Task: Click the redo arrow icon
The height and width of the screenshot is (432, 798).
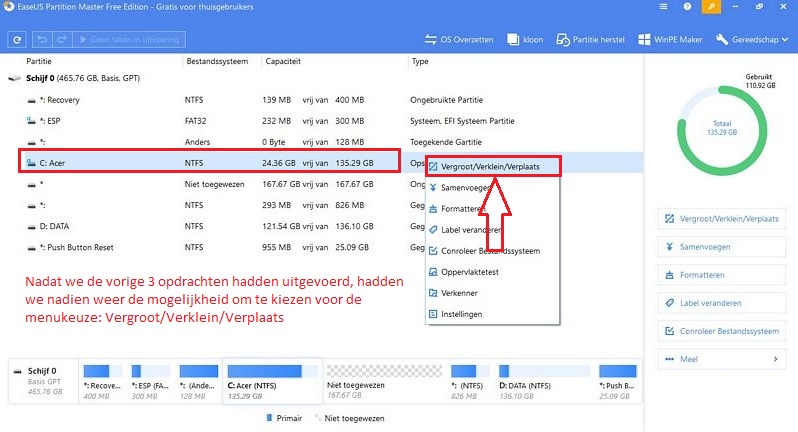Action: 62,39
